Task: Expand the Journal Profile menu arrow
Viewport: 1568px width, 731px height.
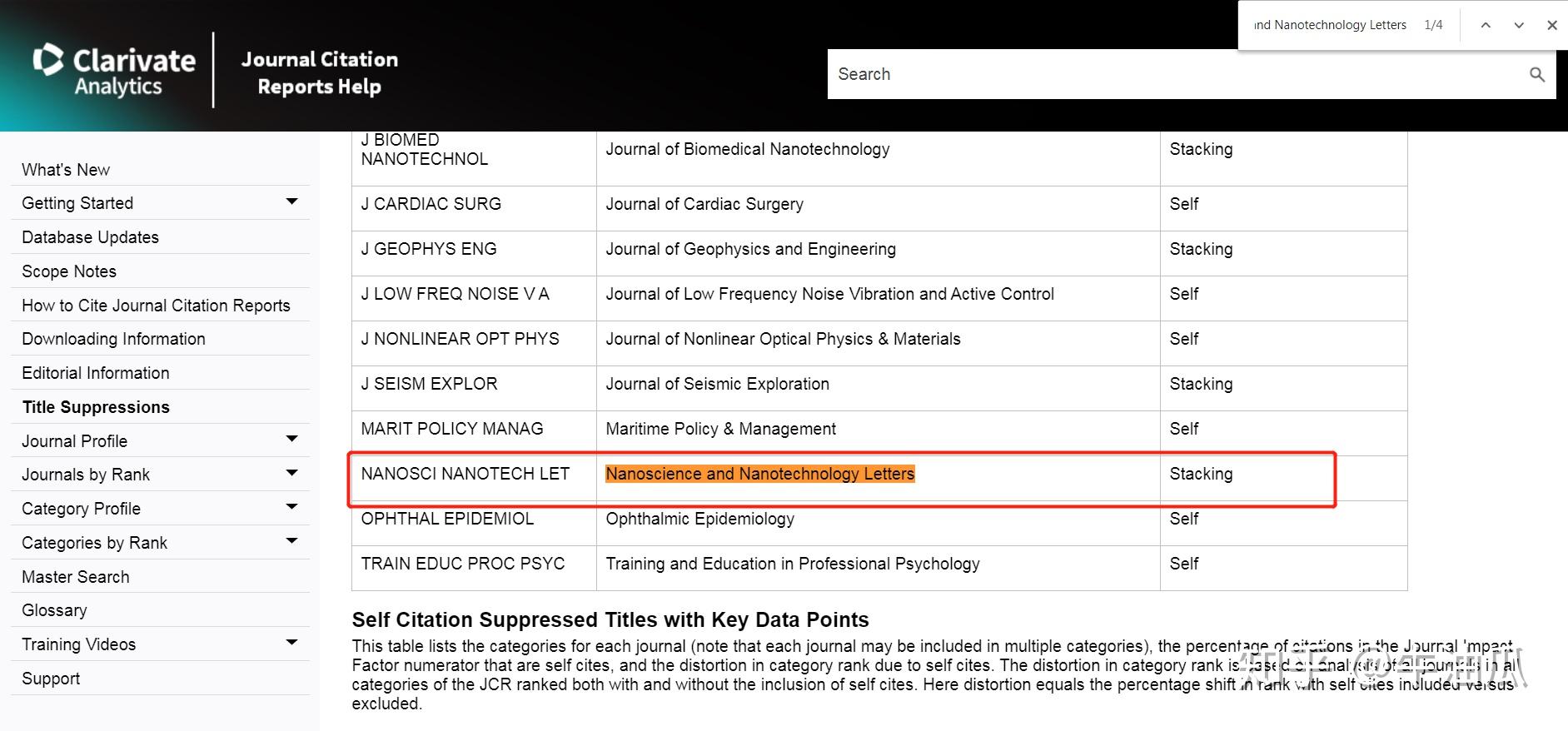Action: (x=291, y=439)
